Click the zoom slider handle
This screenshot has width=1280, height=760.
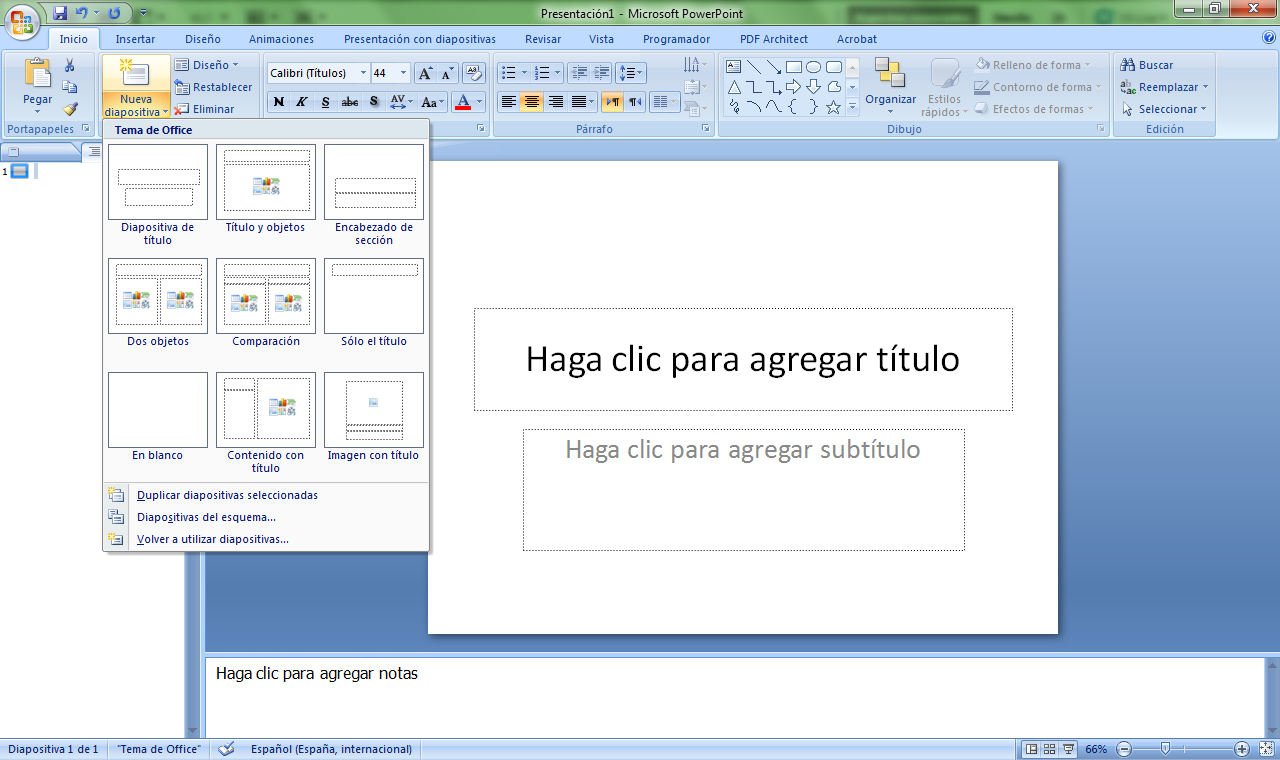[x=1165, y=749]
